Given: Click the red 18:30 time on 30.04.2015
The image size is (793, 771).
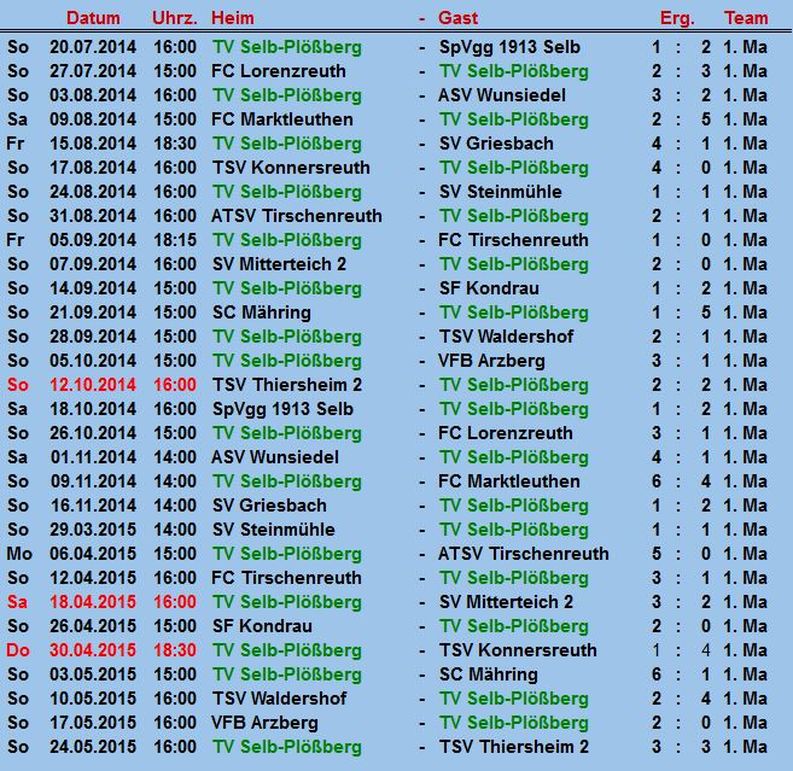Looking at the screenshot, I should coord(175,650).
